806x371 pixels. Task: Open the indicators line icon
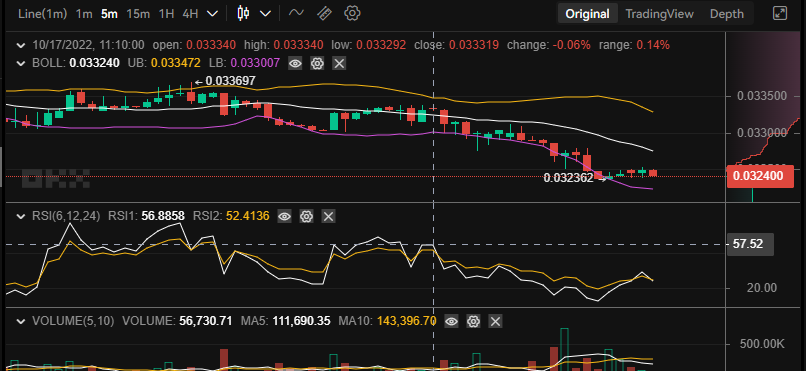[296, 13]
